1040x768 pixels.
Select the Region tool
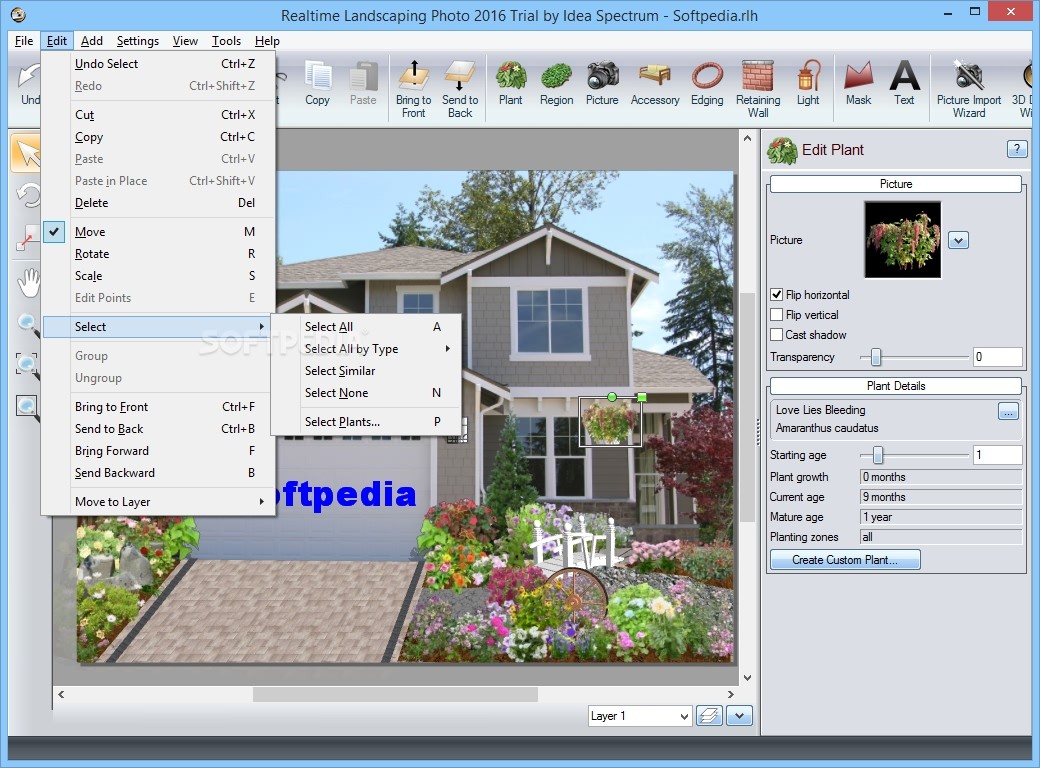click(556, 84)
